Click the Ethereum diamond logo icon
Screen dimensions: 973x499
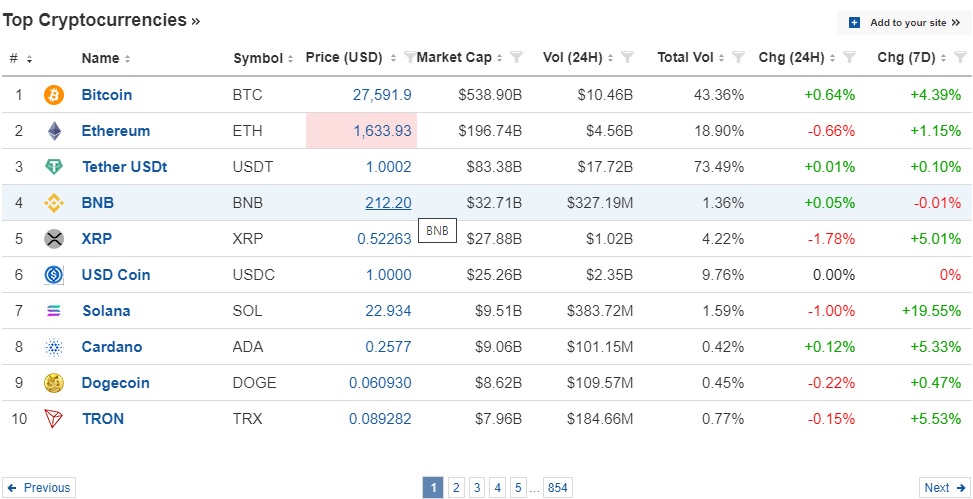[55, 131]
